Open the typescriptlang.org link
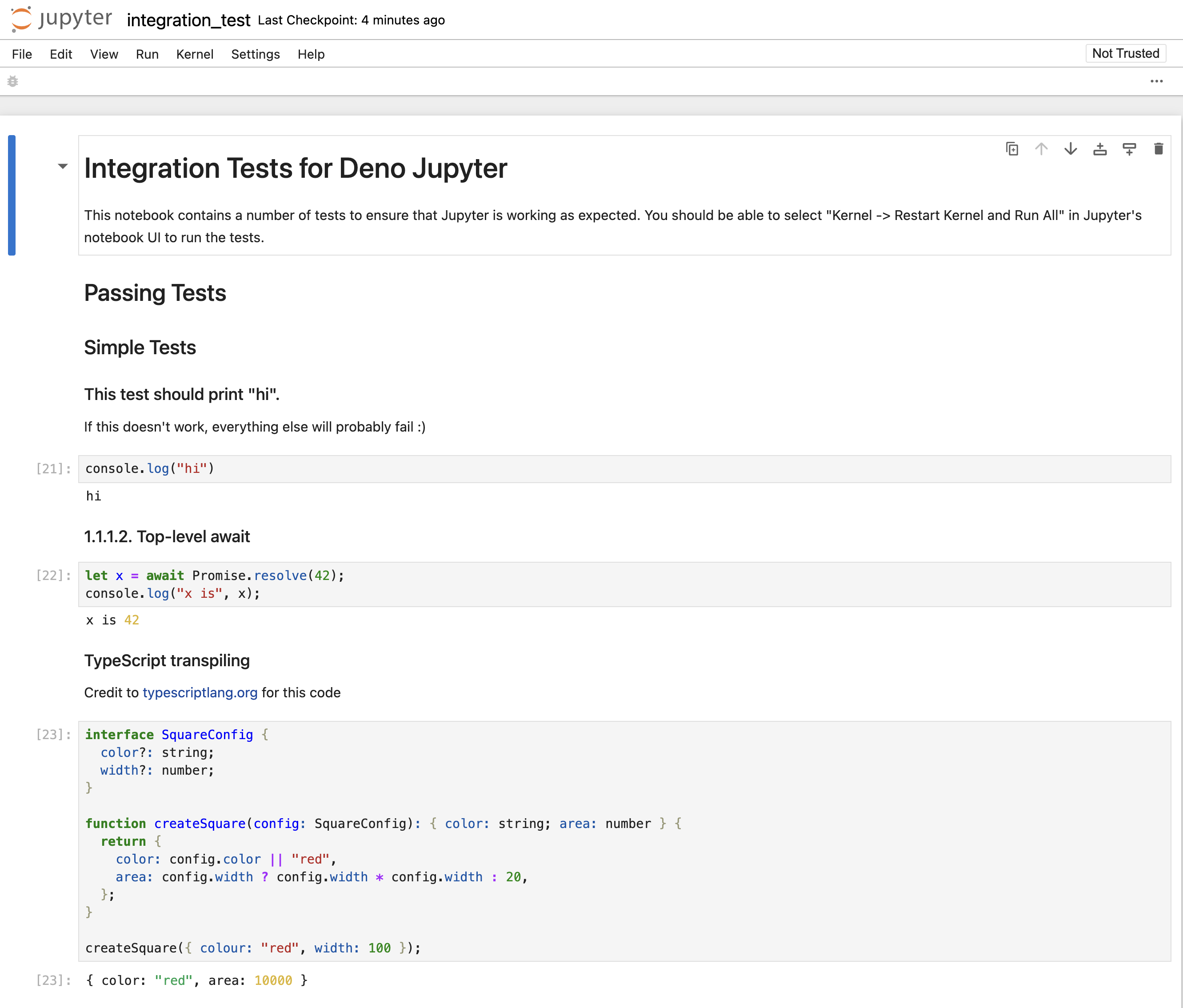Screen dimensions: 1183x1008 point(200,693)
